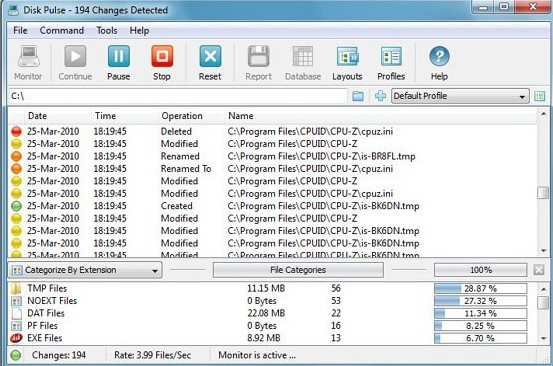Click 'Monitor is active ...' status text

tap(257, 355)
